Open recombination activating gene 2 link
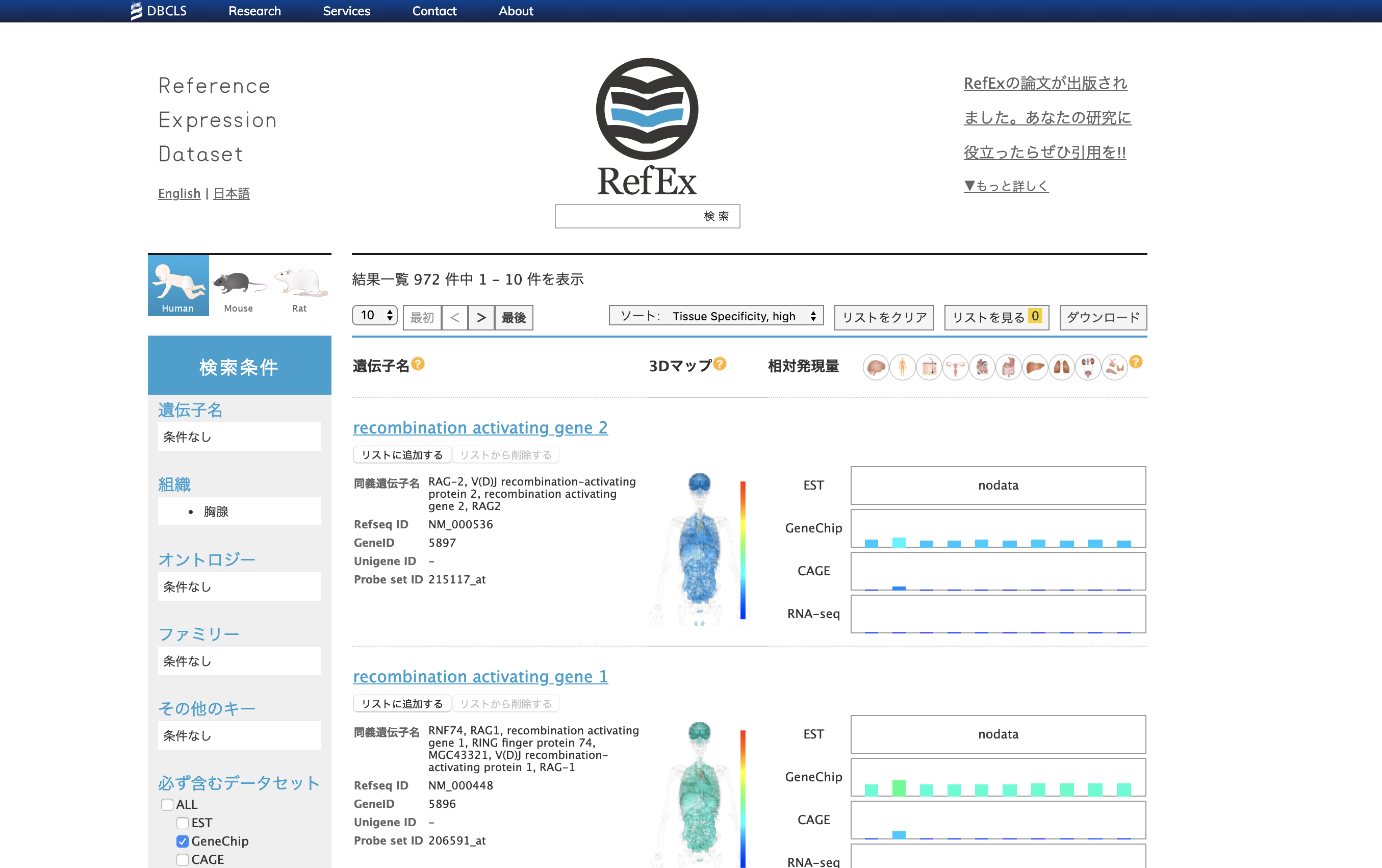 [480, 427]
